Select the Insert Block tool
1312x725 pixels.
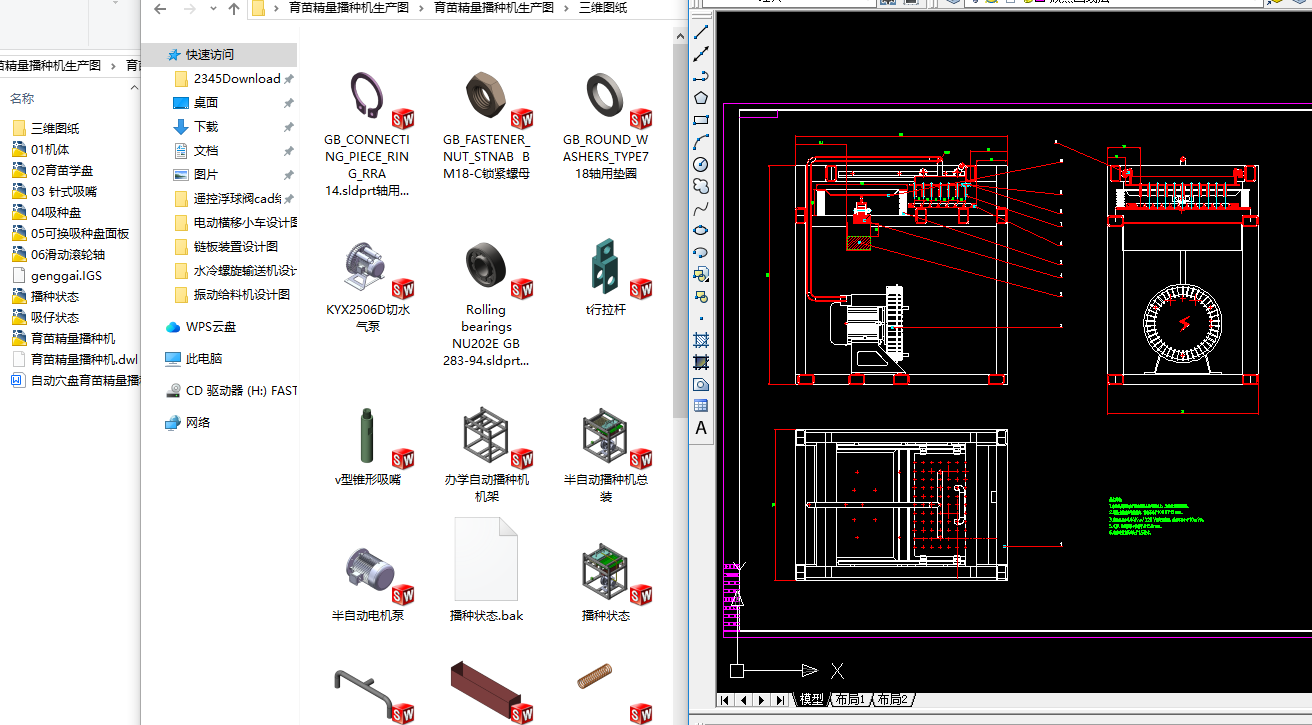701,274
